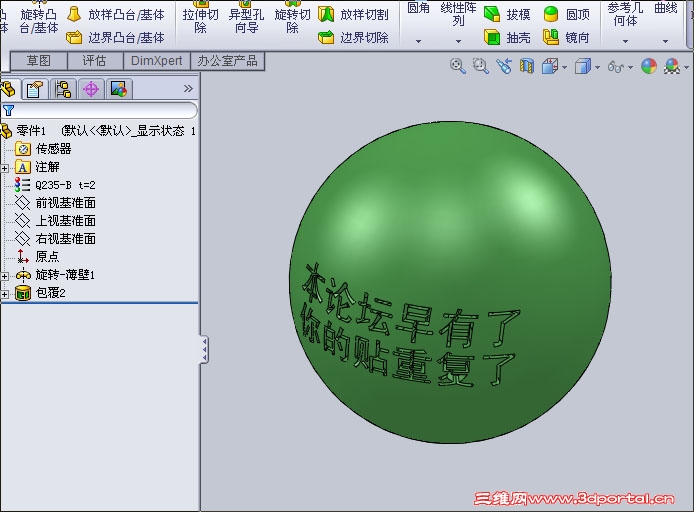Switch to the DimXpert tab
The image size is (694, 512).
(157, 61)
